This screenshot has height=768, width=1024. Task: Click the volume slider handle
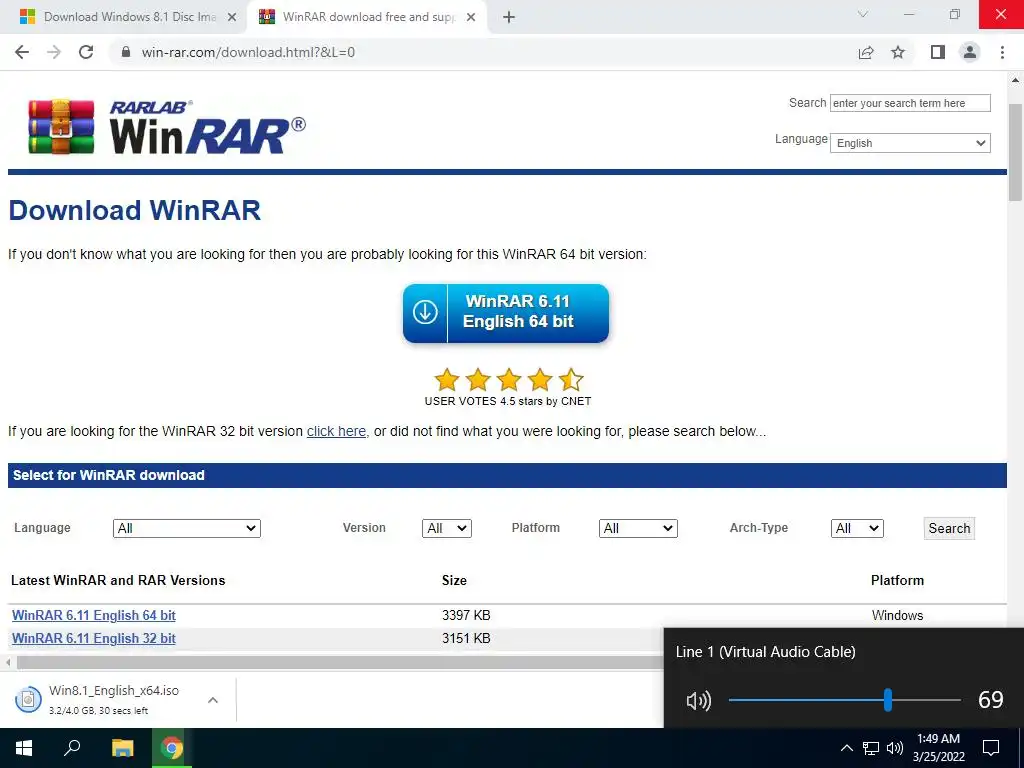pyautogui.click(x=888, y=700)
